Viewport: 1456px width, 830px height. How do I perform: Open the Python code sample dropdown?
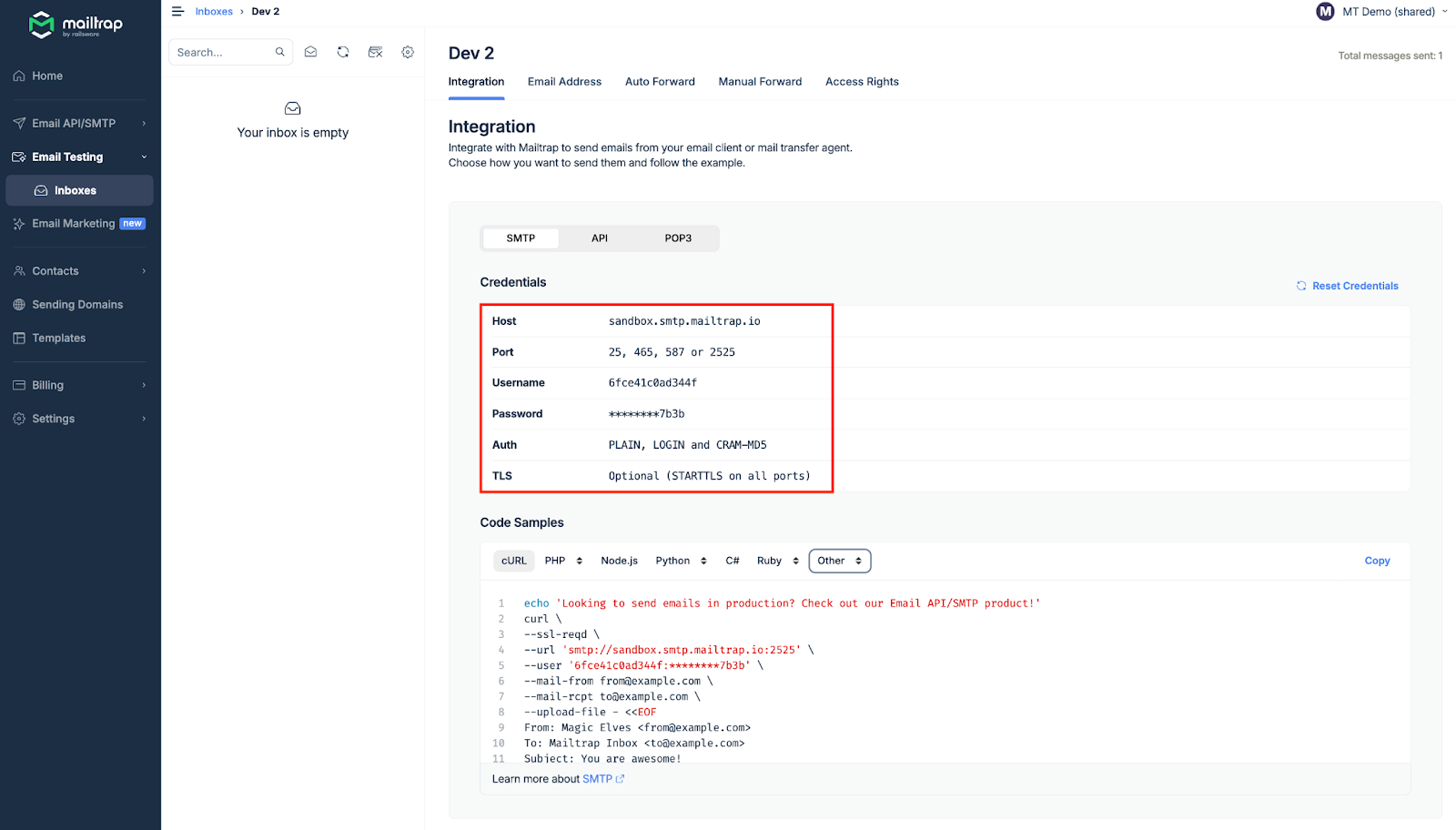(x=681, y=561)
